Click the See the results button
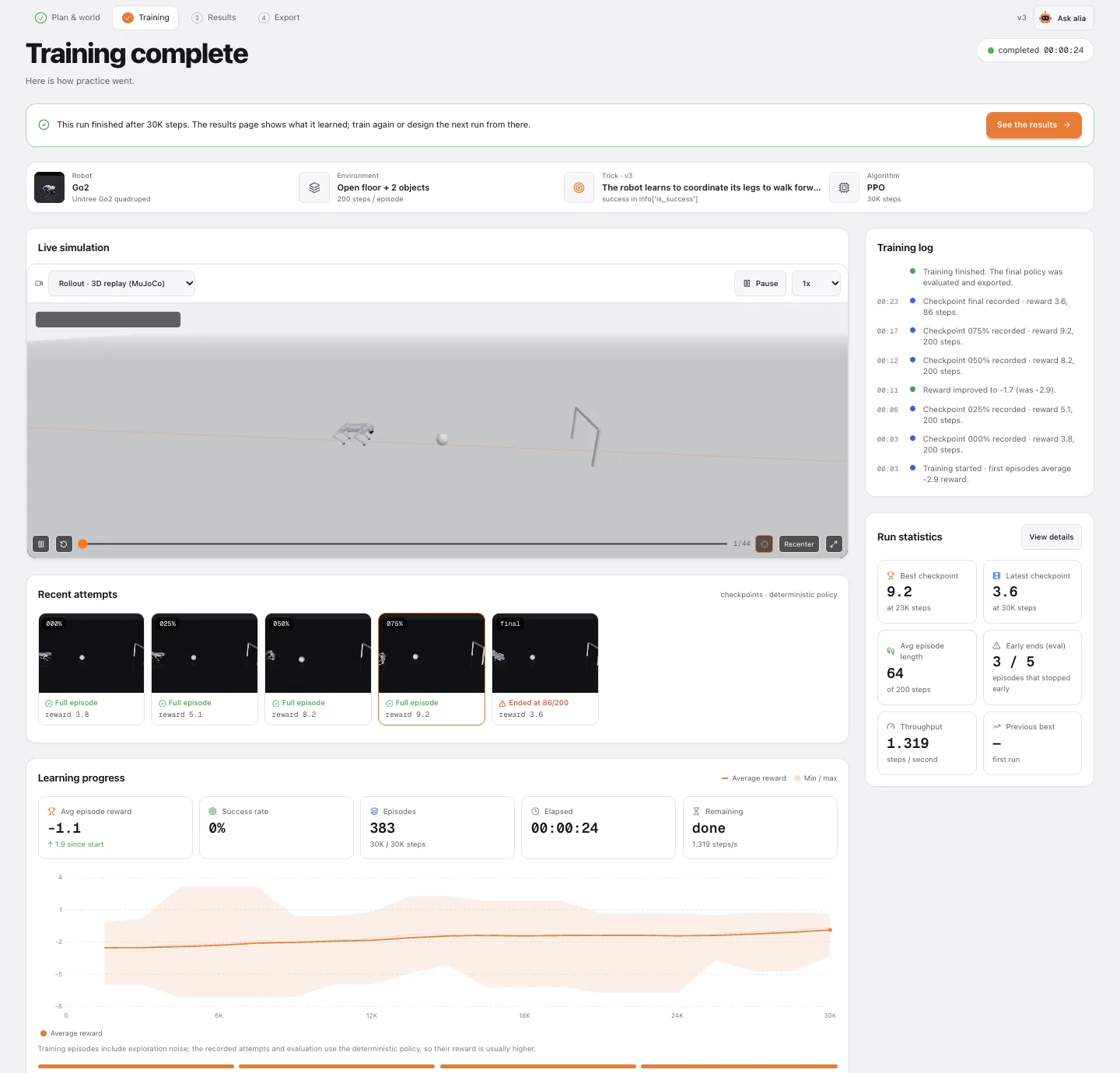Screen dimensions: 1120x1073 [1034, 125]
